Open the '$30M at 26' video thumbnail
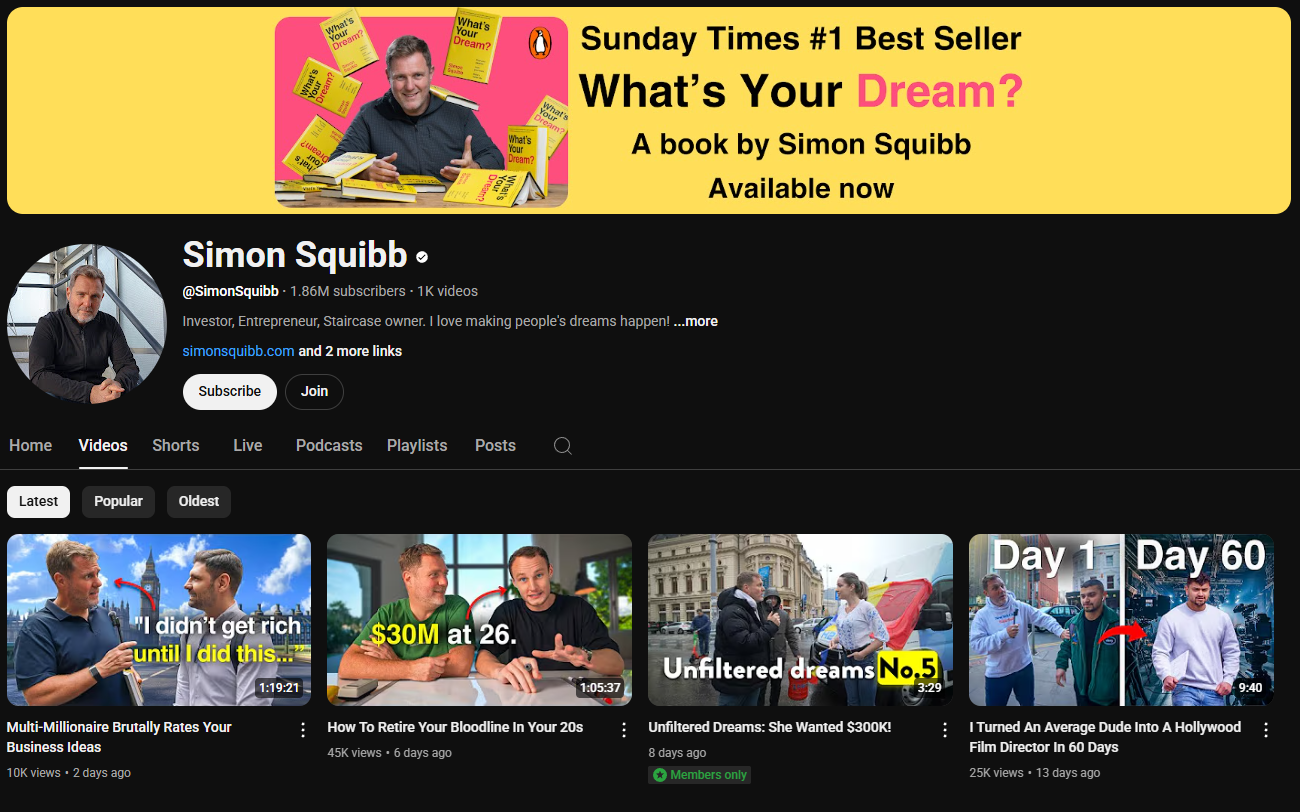The image size is (1300, 812). (479, 620)
